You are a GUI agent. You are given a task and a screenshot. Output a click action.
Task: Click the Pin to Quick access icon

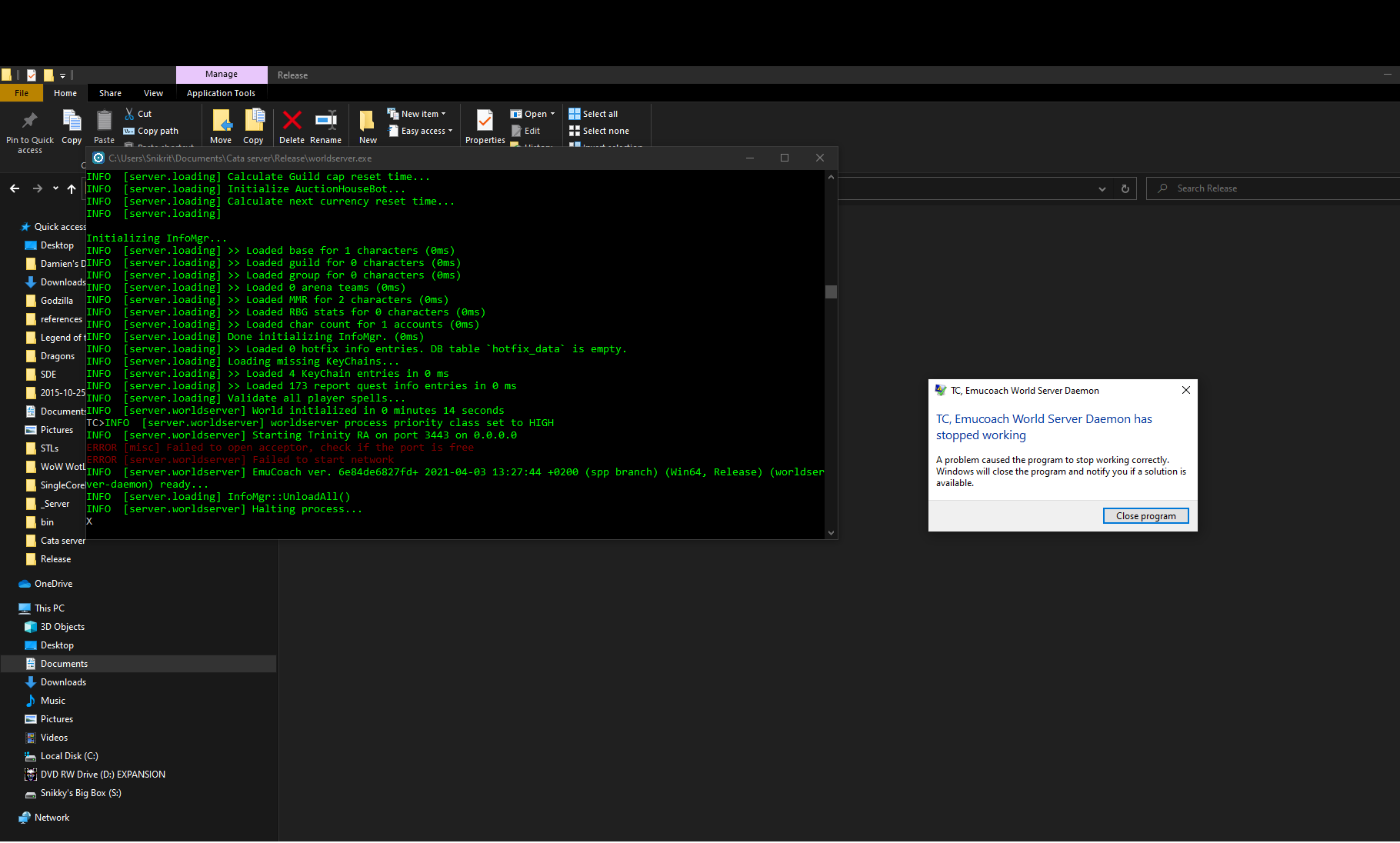(x=29, y=120)
